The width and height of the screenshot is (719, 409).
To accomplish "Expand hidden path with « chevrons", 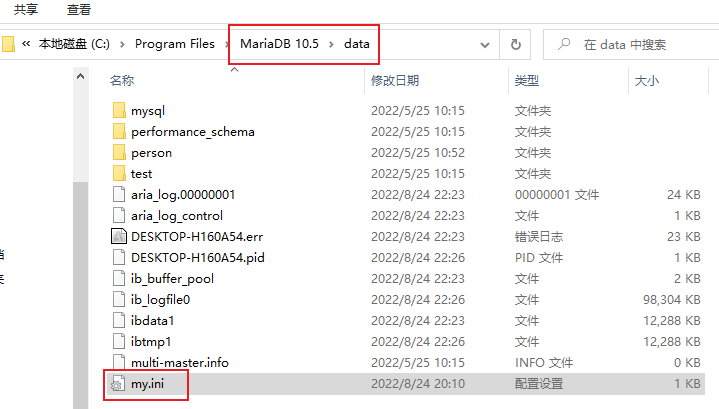I will 26,44.
